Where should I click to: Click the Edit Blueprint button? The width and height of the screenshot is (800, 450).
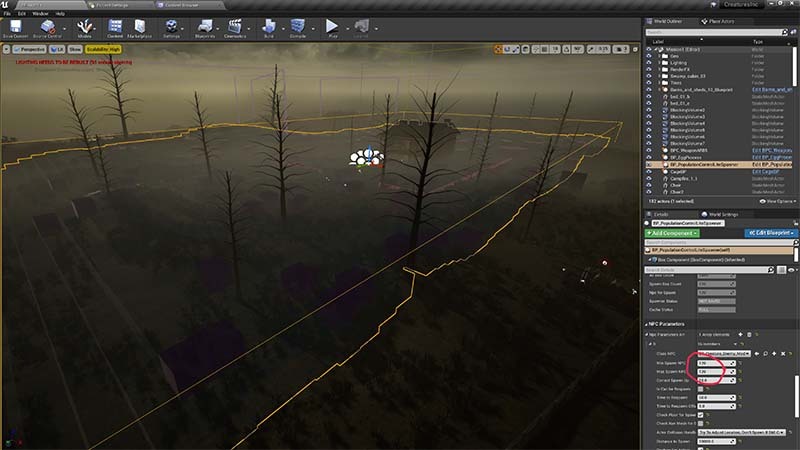tap(772, 232)
